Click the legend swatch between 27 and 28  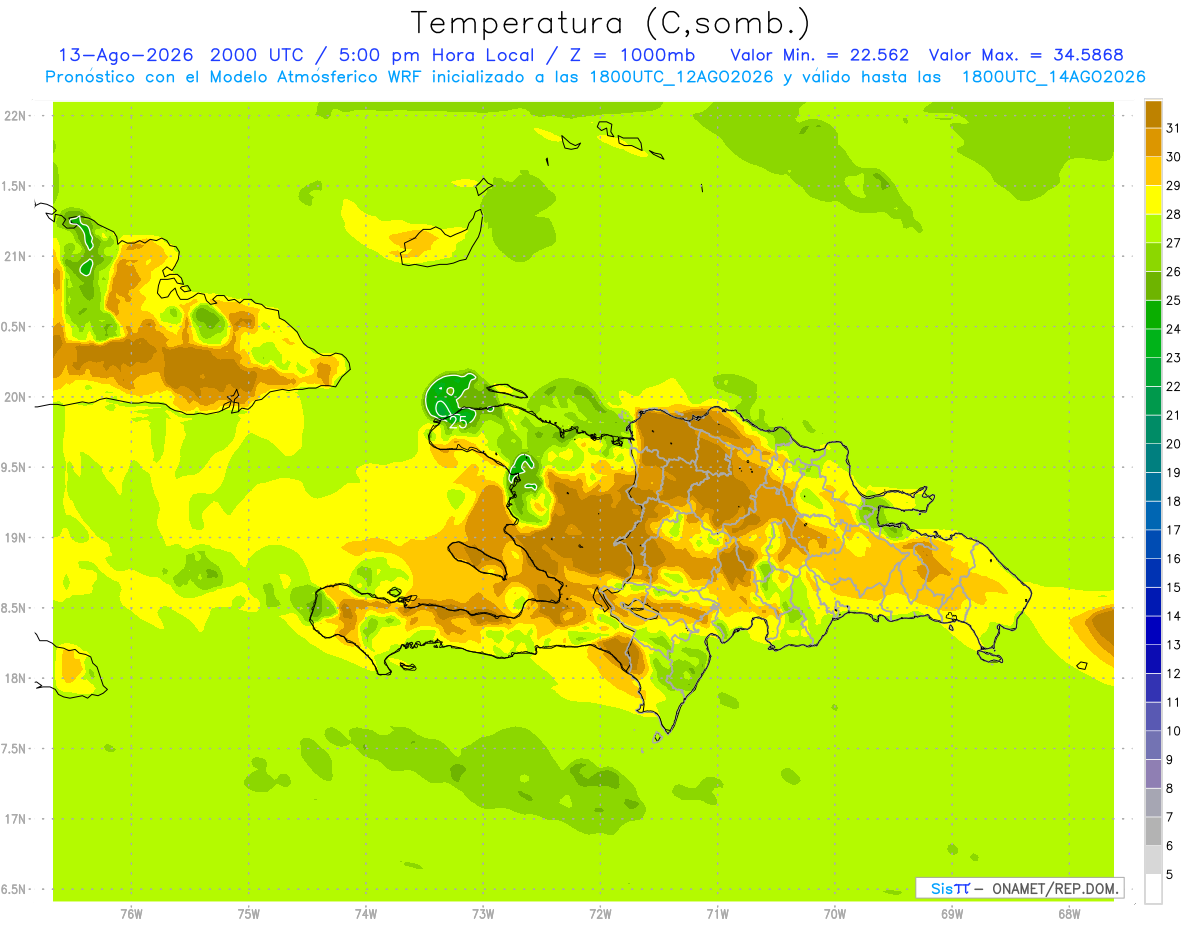(x=1153, y=228)
